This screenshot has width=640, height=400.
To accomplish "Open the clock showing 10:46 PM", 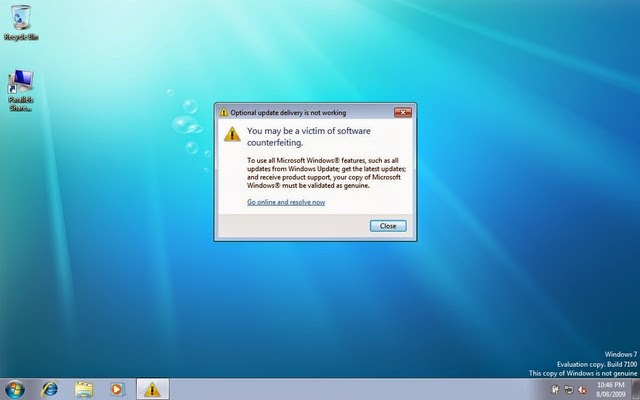I will (x=611, y=389).
